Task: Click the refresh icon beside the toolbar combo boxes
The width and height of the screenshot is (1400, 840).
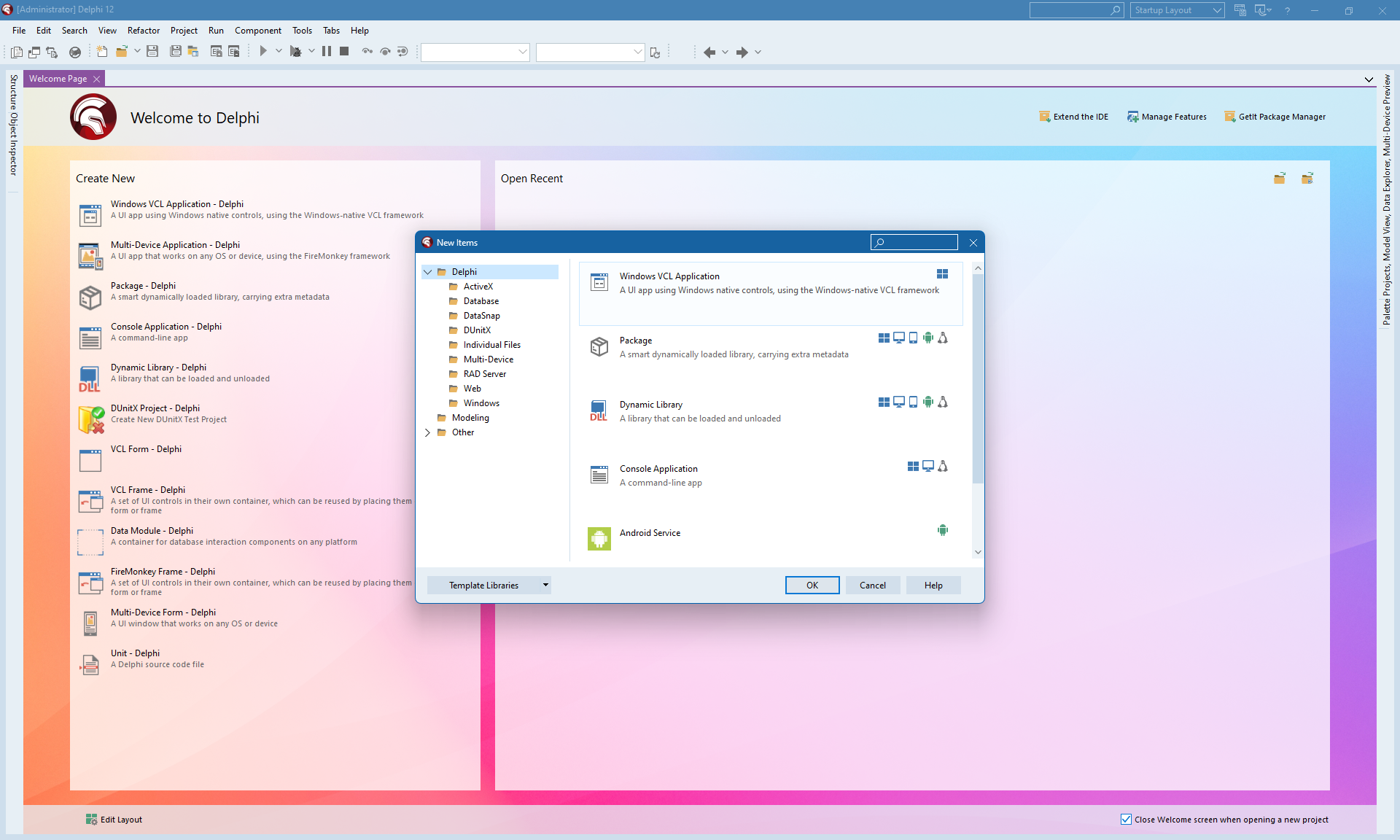Action: 655,52
